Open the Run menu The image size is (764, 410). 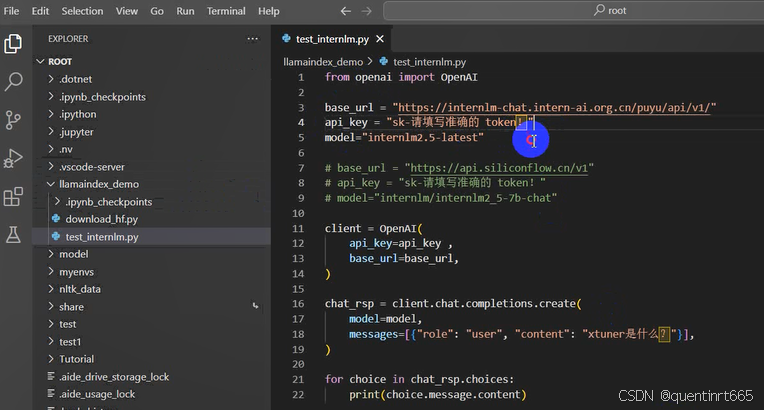(185, 11)
